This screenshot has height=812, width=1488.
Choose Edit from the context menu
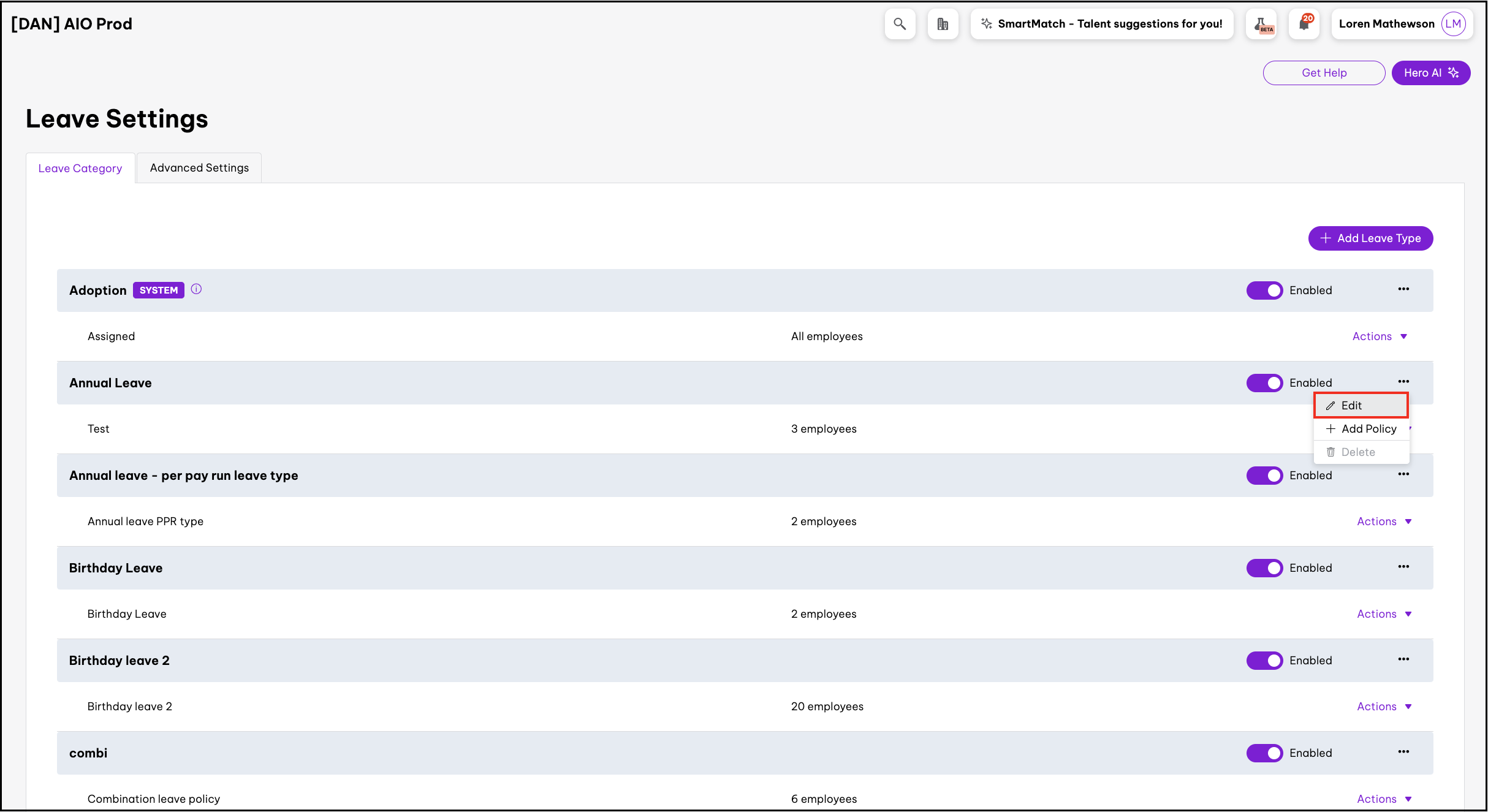(x=1360, y=406)
